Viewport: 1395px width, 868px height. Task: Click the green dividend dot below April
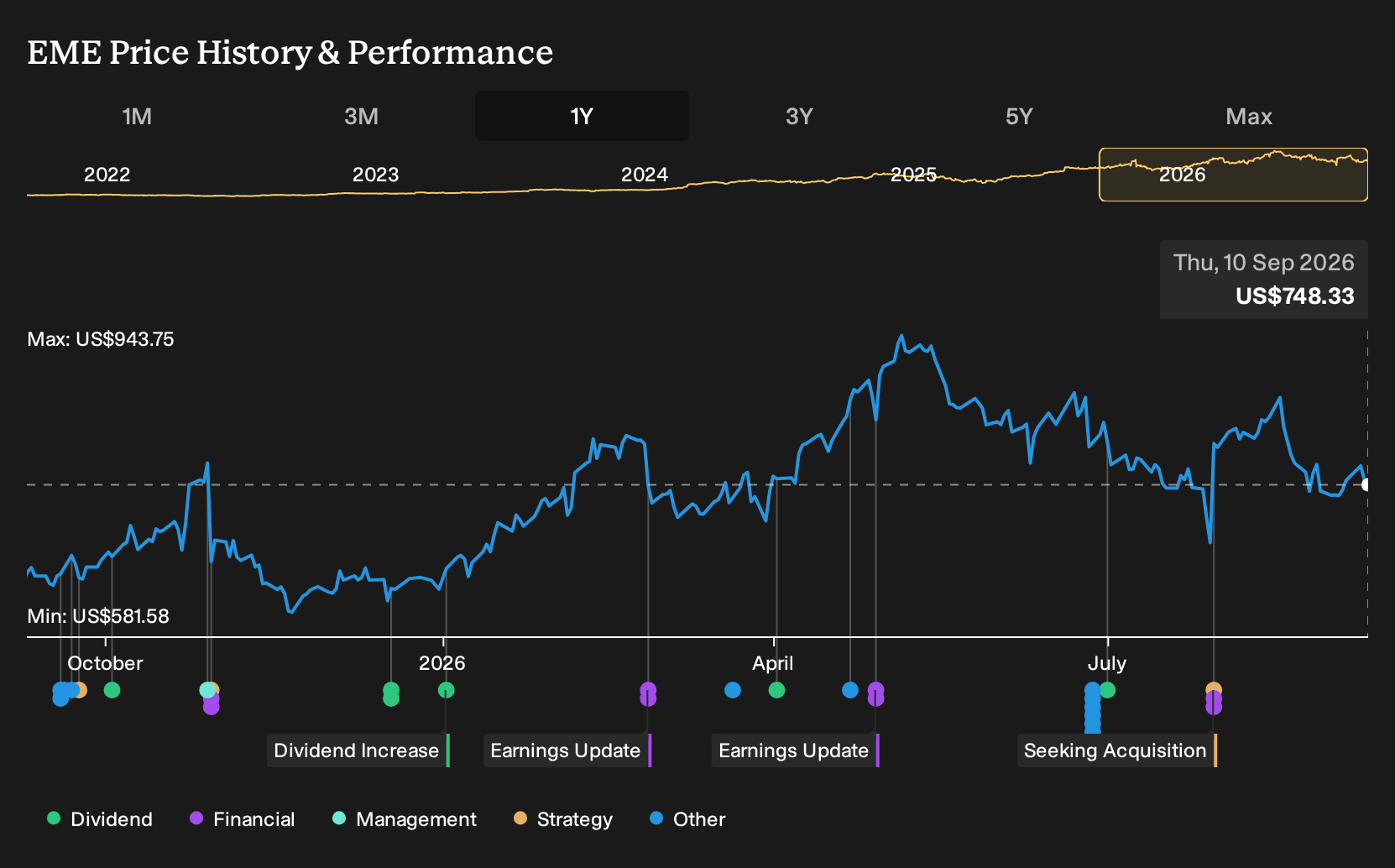[x=776, y=690]
